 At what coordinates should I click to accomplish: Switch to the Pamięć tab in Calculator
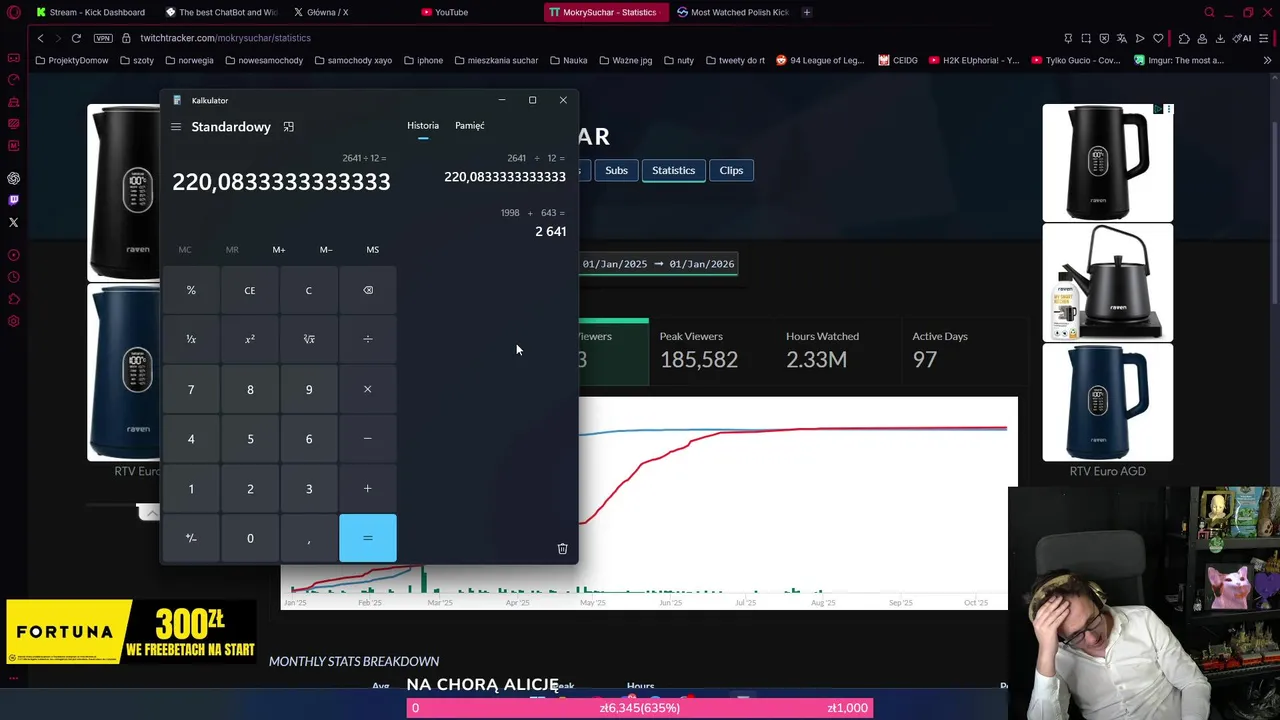tap(470, 126)
